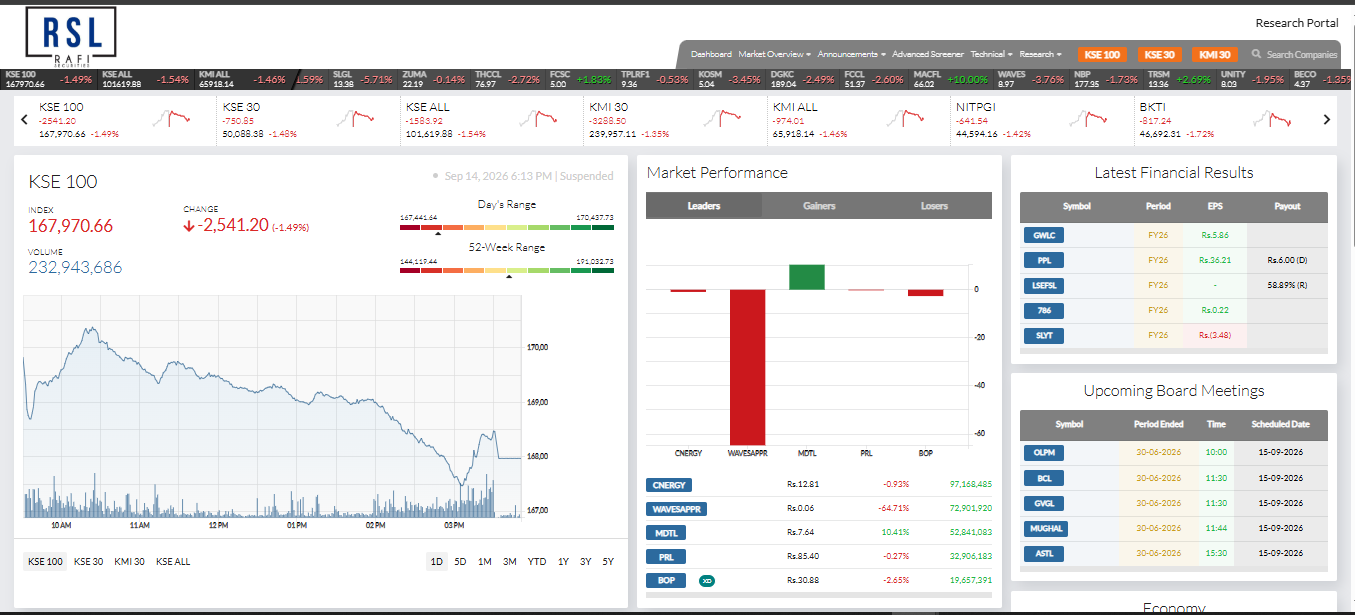
Task: Open the KMI ALL index card
Action: pos(857,119)
